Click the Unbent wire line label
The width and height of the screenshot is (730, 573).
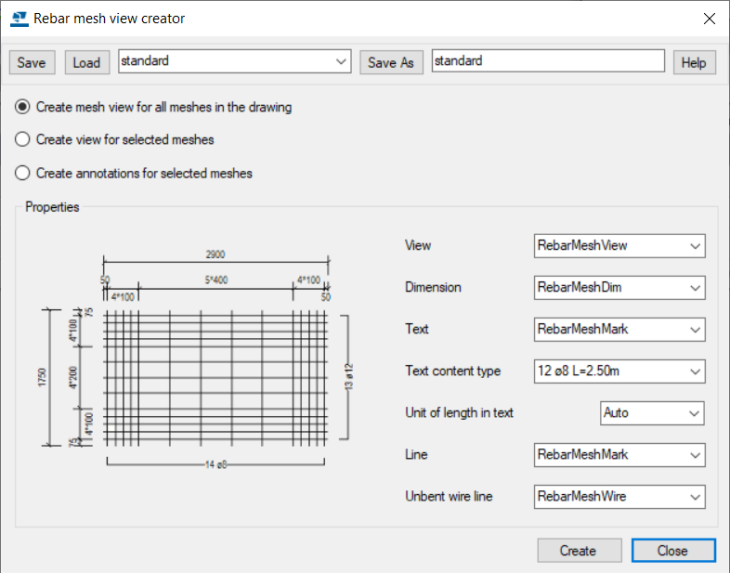[x=449, y=497]
